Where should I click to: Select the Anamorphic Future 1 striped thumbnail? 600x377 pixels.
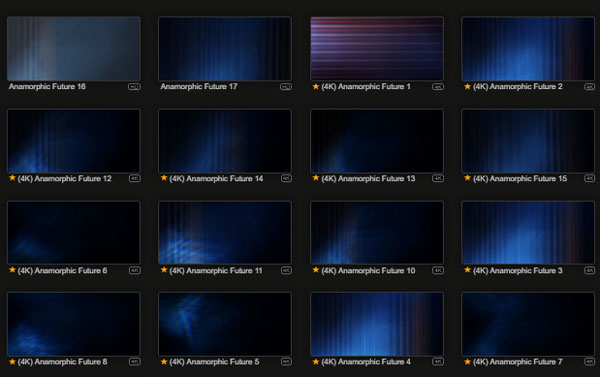[377, 49]
